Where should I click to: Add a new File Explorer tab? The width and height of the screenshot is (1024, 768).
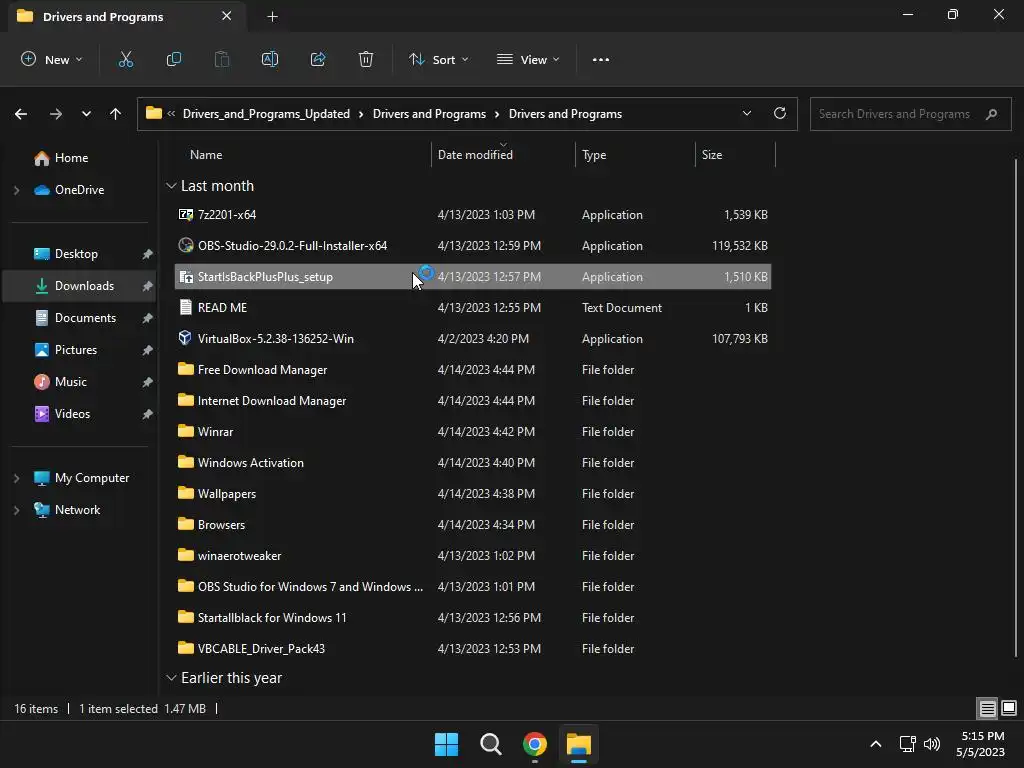pyautogui.click(x=272, y=16)
